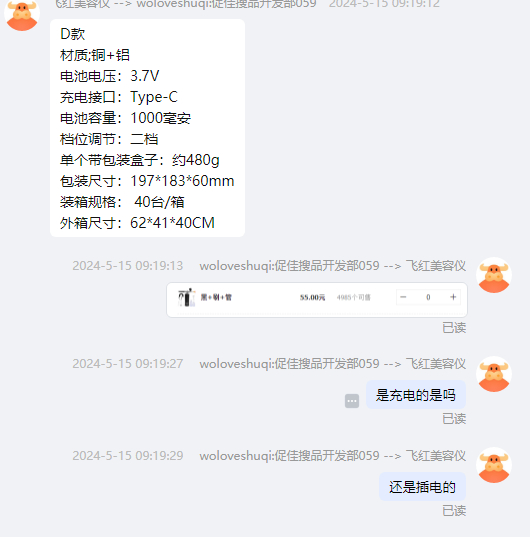Click the plus icon in quantity stepper
The width and height of the screenshot is (530, 537).
[x=453, y=297]
